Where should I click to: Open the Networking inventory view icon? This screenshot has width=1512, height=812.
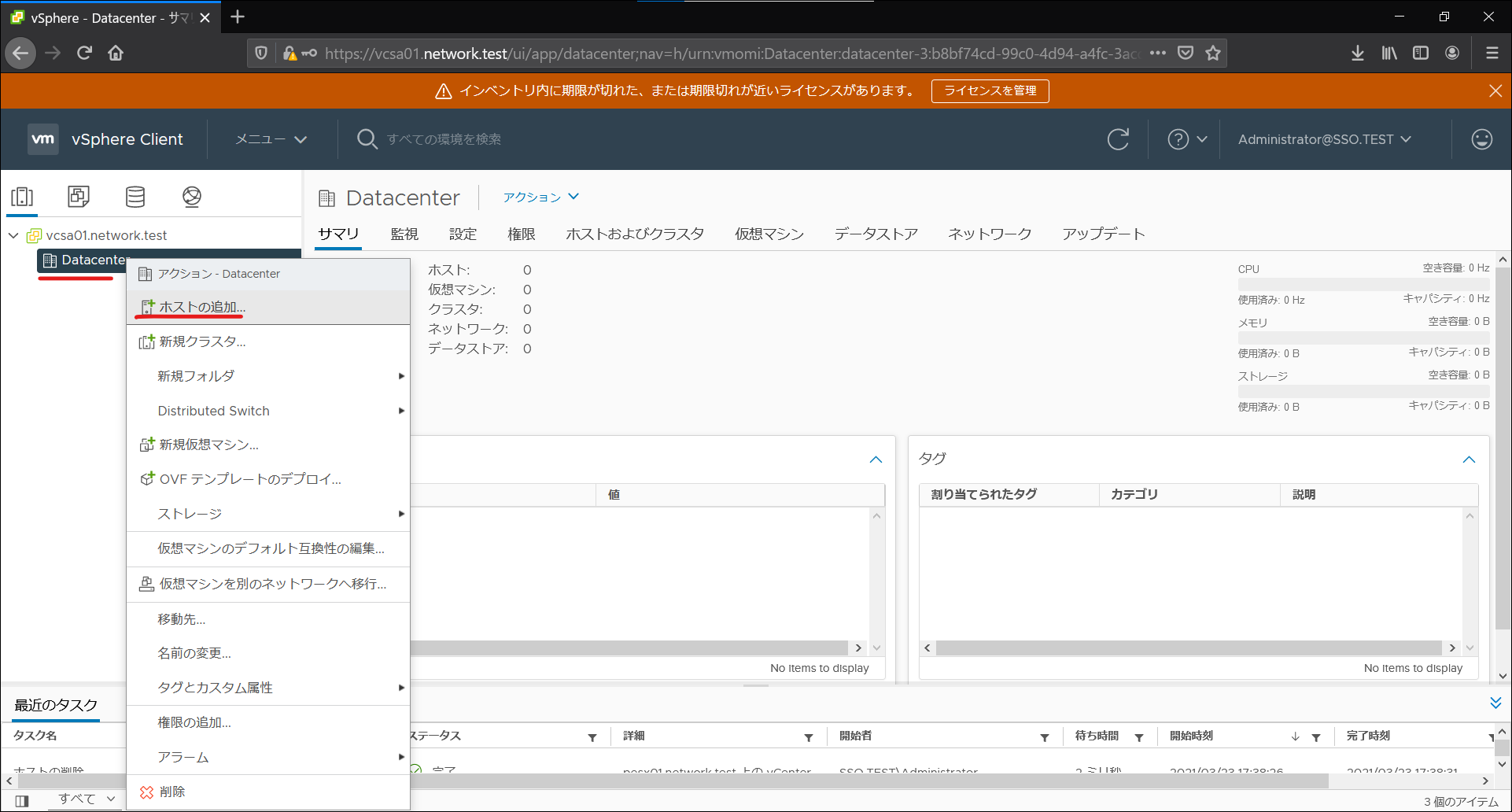(192, 196)
